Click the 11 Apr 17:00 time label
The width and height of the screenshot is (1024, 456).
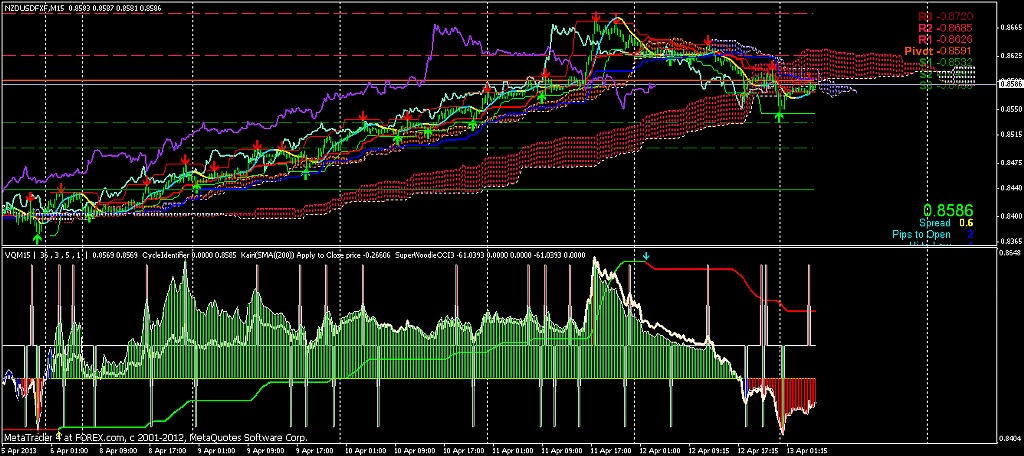[x=610, y=451]
